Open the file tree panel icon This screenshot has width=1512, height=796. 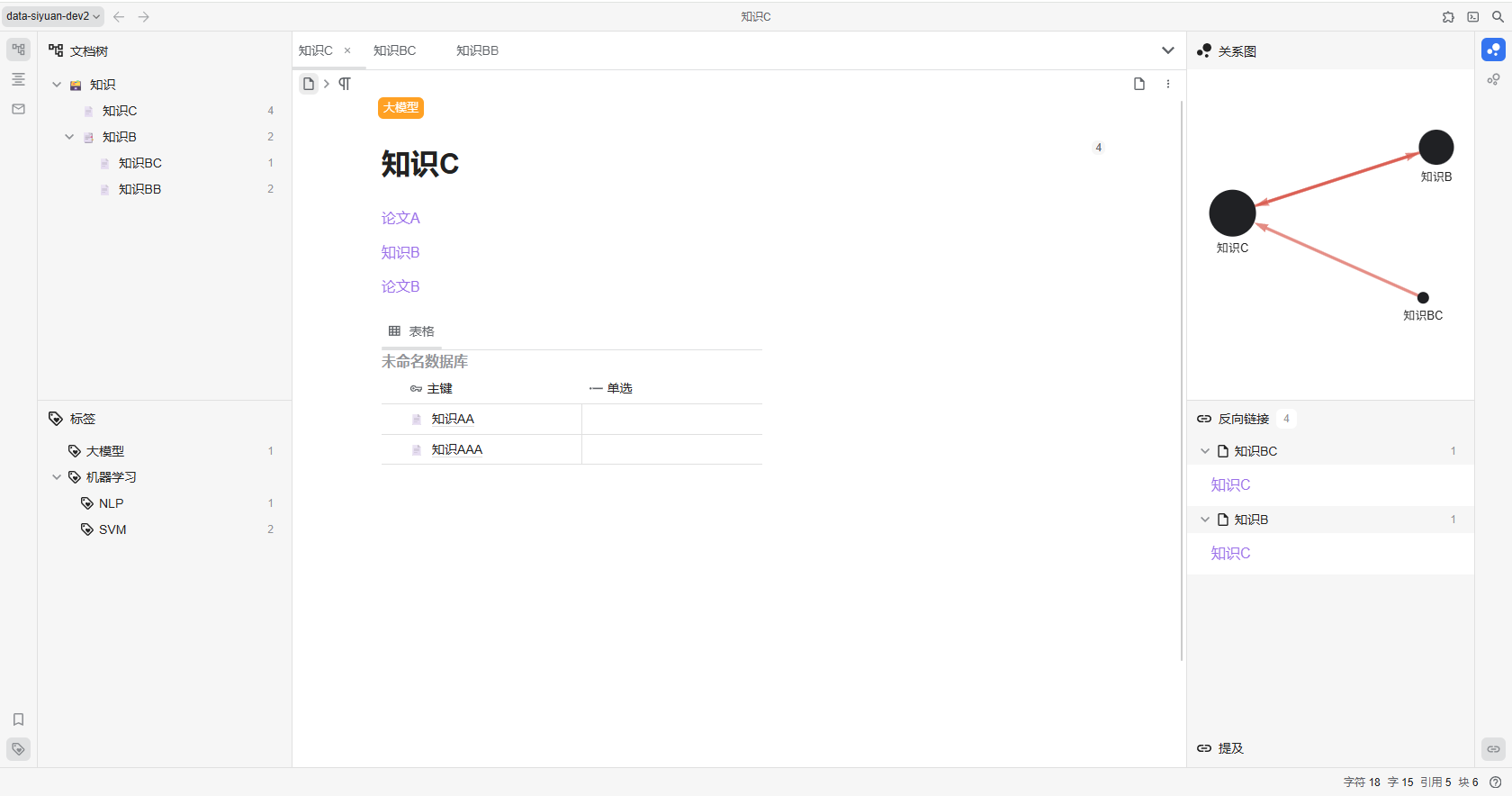[x=18, y=50]
